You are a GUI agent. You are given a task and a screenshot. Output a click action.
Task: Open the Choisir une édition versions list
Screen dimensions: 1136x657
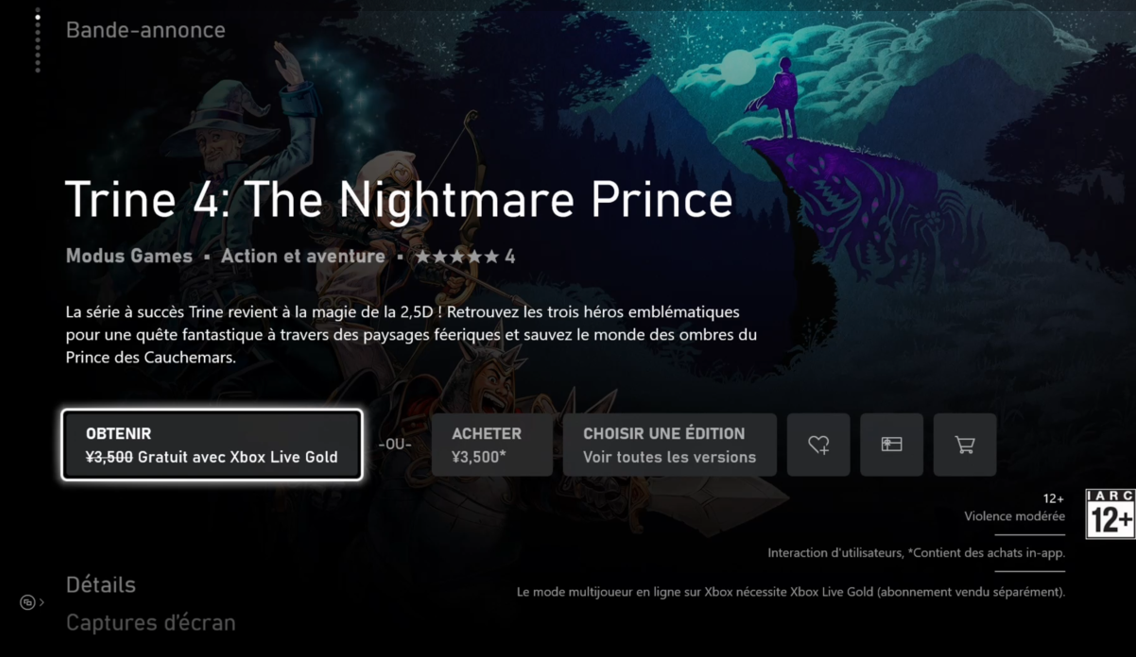pos(669,445)
